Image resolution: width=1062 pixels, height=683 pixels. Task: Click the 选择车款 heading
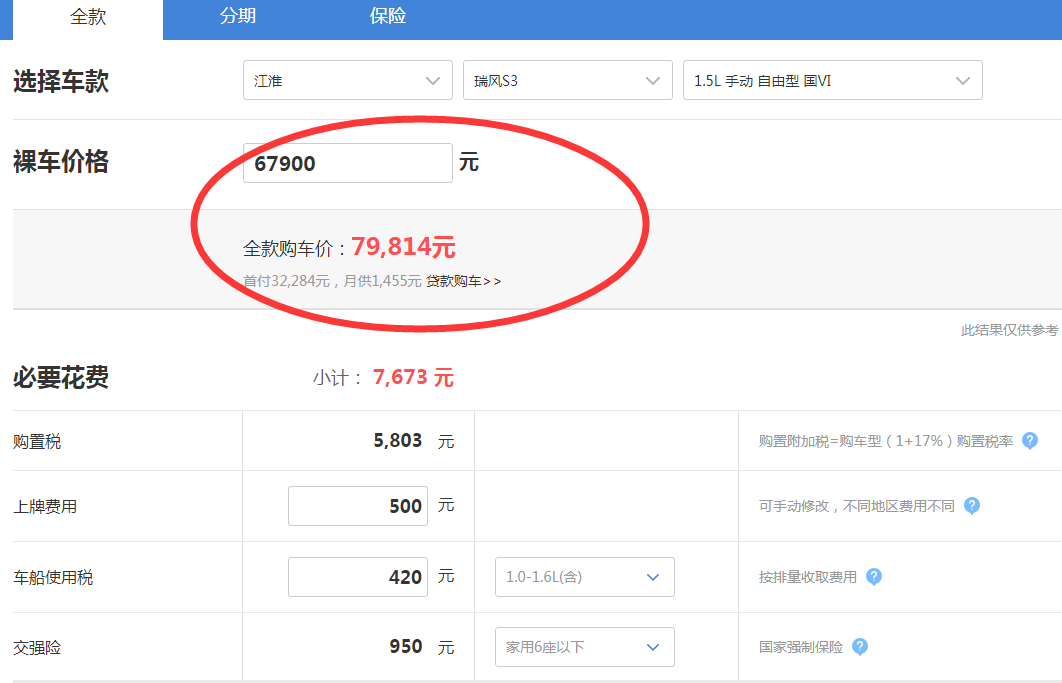click(x=61, y=81)
